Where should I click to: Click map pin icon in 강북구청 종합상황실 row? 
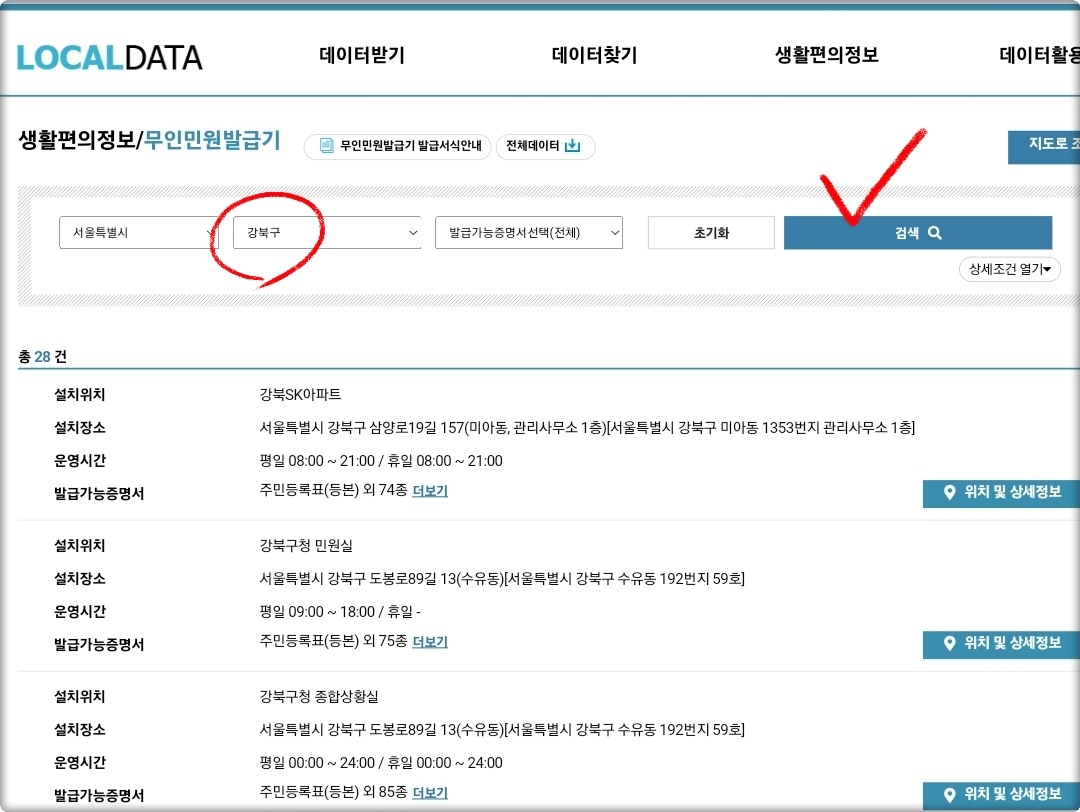tap(950, 794)
